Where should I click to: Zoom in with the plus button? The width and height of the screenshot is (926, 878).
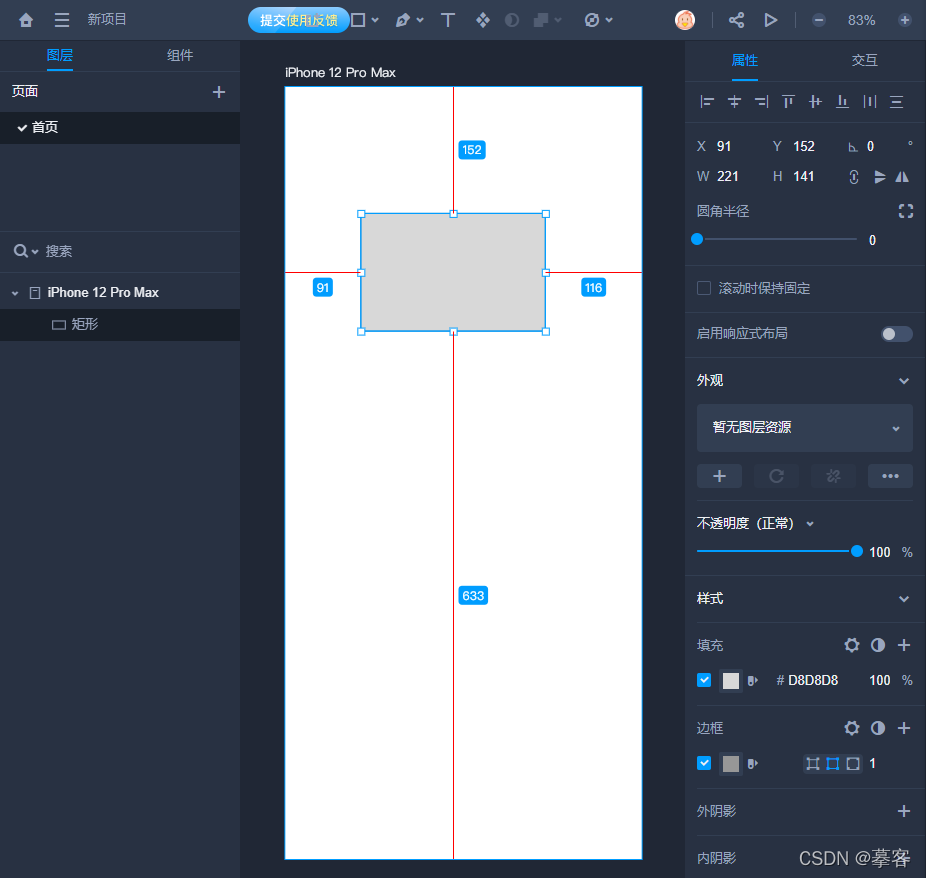[904, 20]
